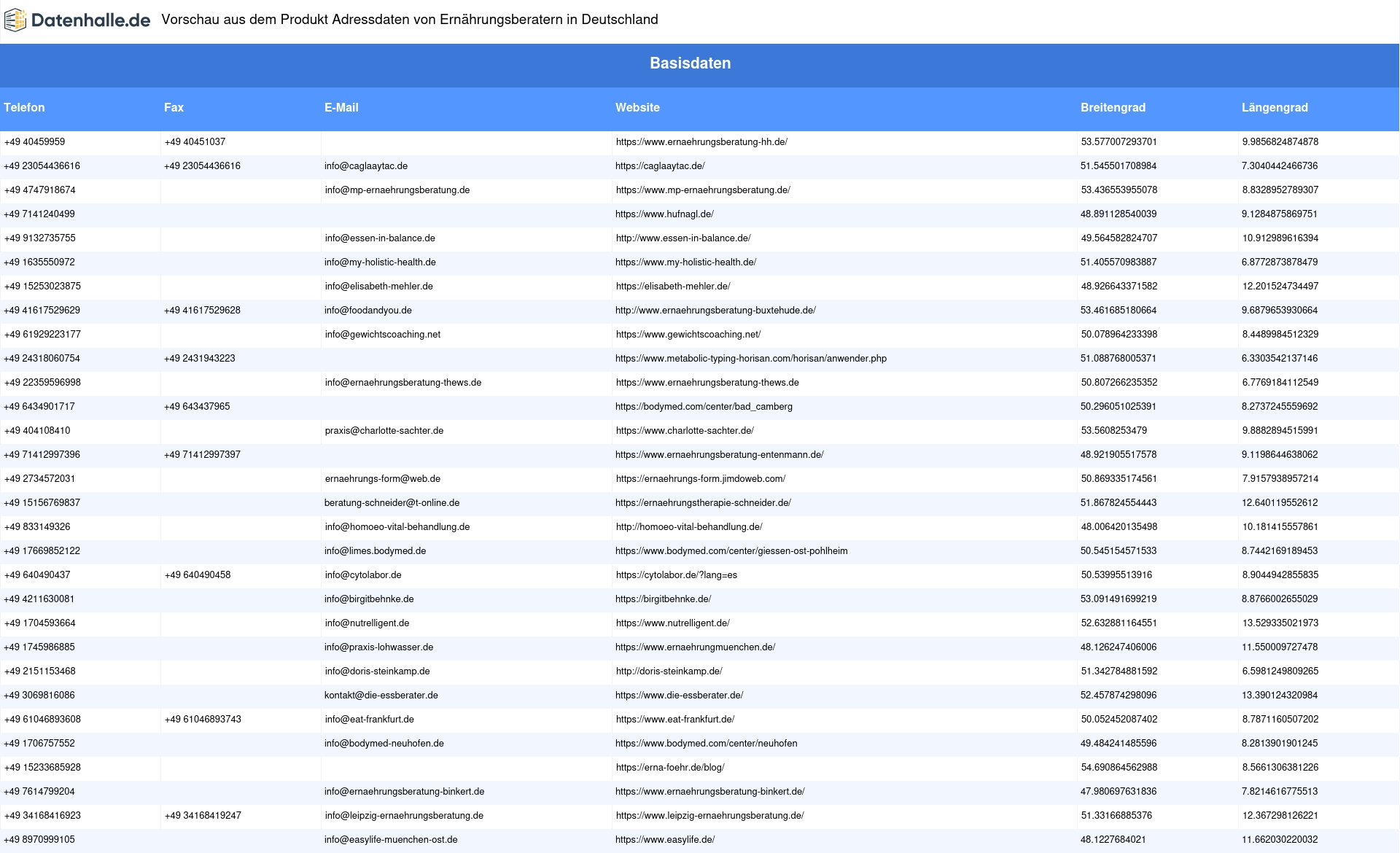Click email info@caglaaytac.de
Viewport: 1400px width, 853px height.
point(366,166)
